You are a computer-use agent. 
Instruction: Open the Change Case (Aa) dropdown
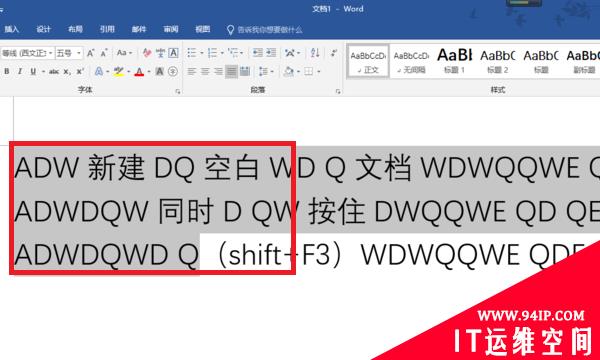124,53
